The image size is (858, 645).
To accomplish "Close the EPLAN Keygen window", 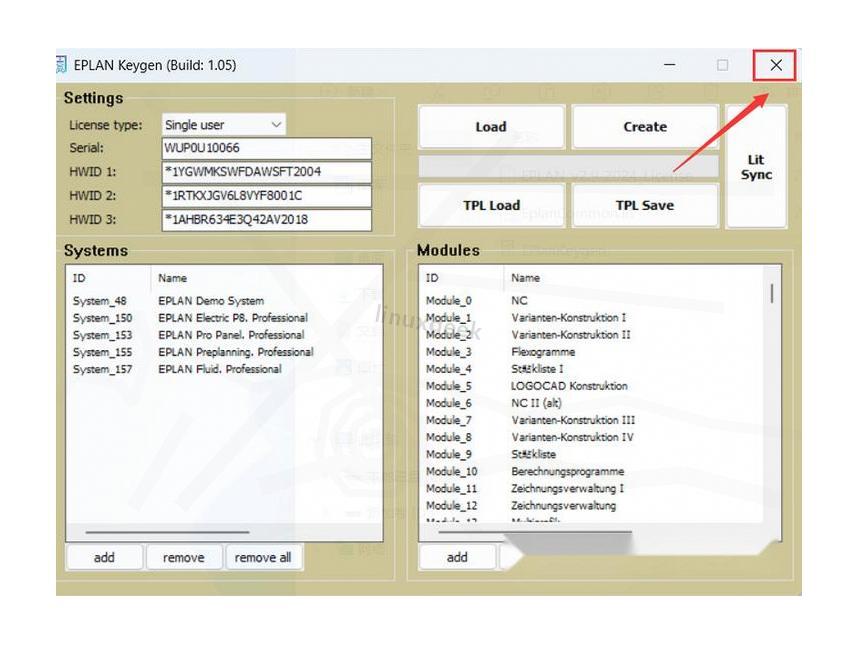I will point(775,66).
